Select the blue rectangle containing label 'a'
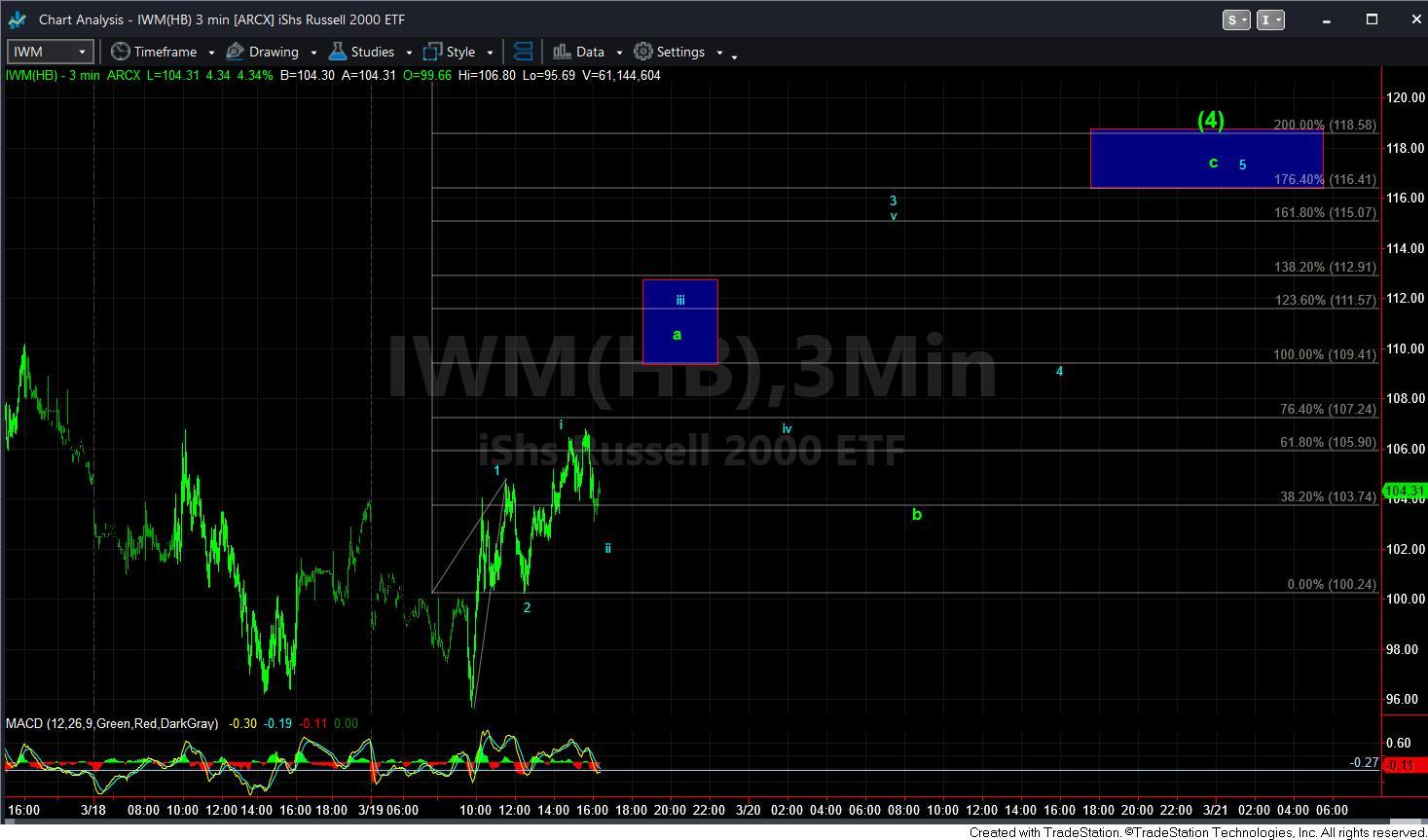 coord(680,322)
